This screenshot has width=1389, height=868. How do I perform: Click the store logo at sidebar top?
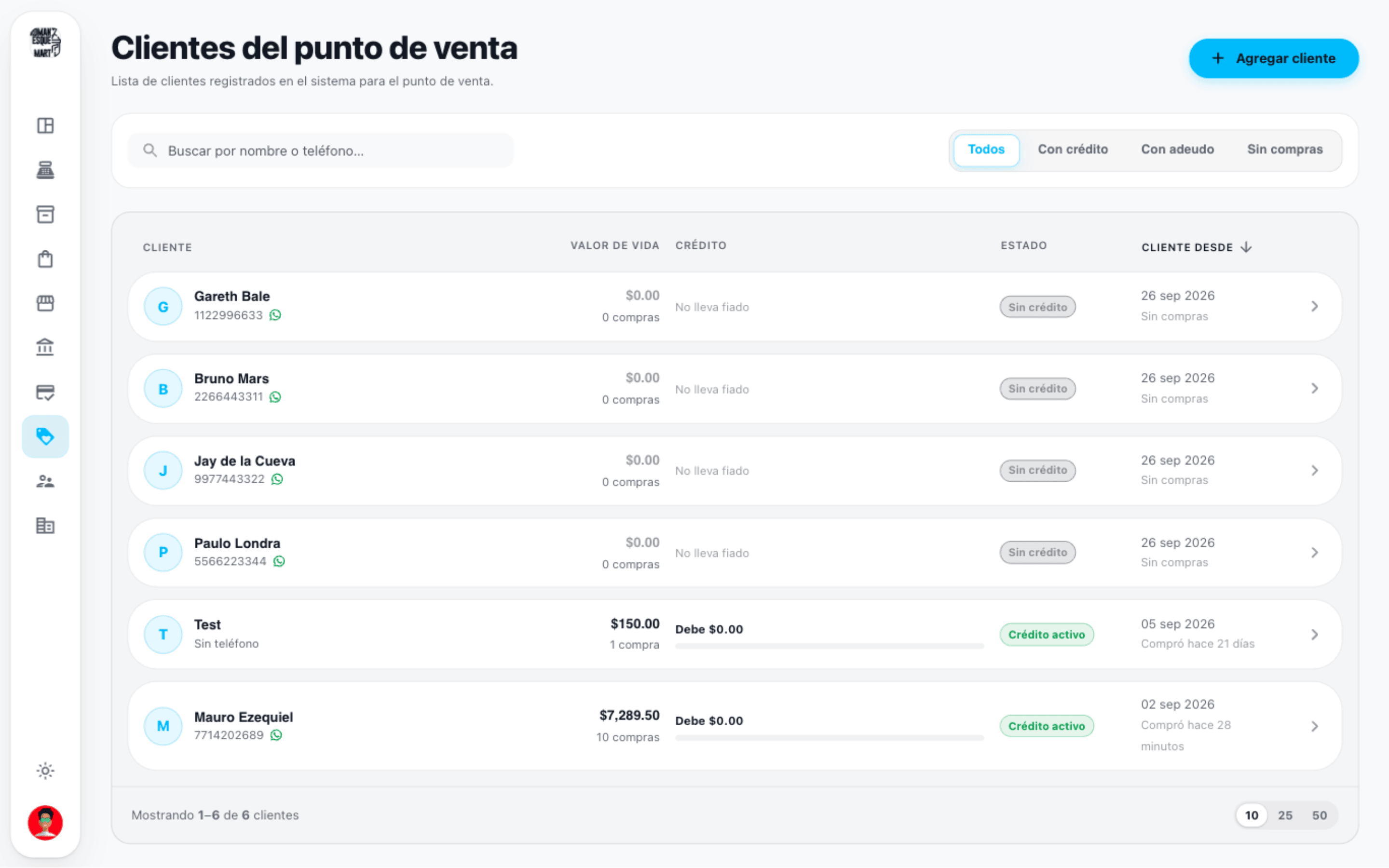click(x=45, y=42)
